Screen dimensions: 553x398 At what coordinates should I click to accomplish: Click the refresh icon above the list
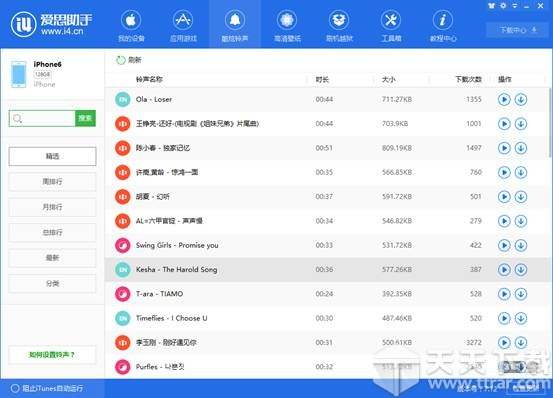[121, 60]
